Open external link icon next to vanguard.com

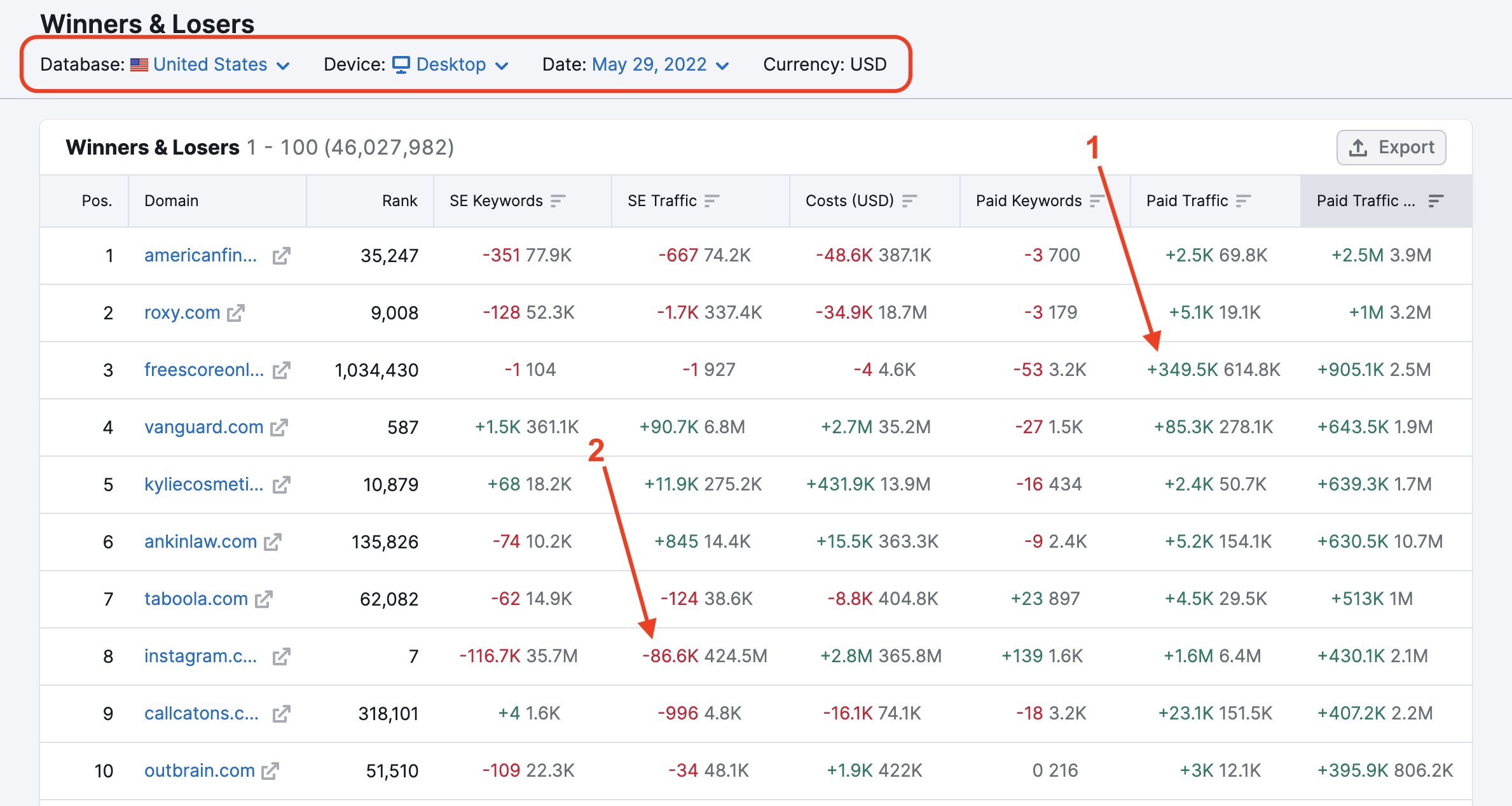[279, 427]
